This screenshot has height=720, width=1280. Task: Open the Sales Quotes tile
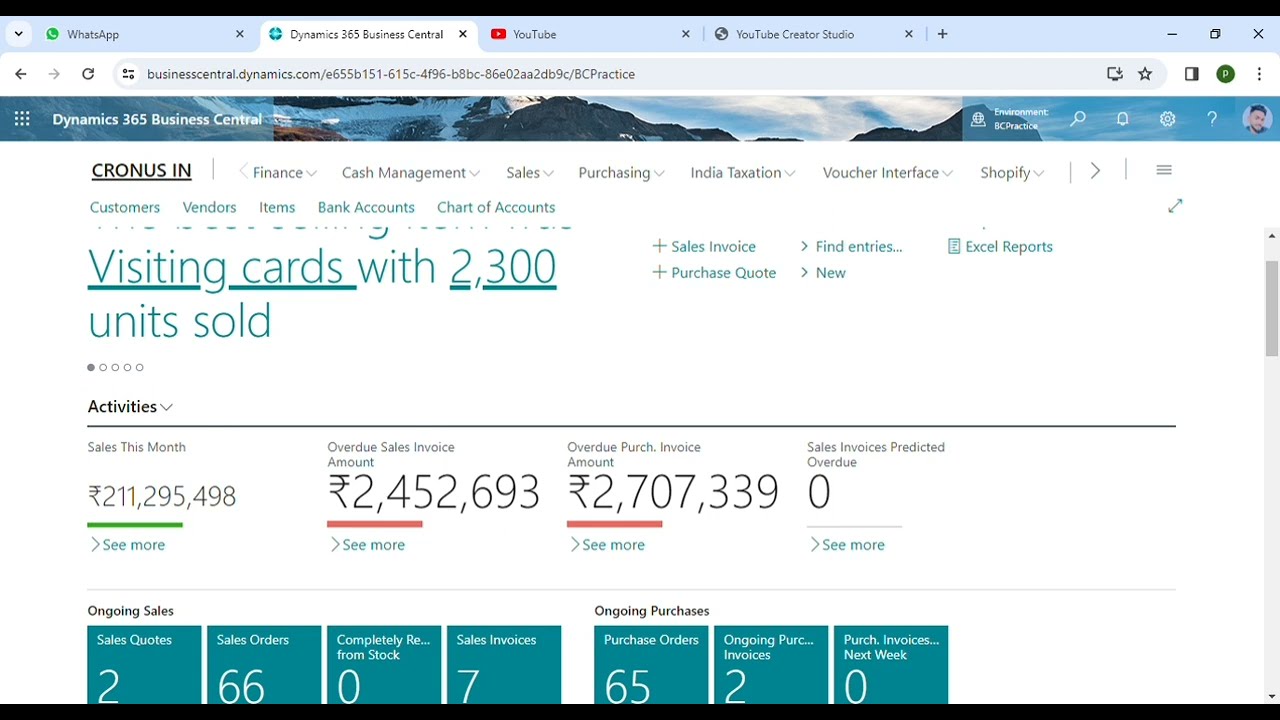tap(144, 664)
